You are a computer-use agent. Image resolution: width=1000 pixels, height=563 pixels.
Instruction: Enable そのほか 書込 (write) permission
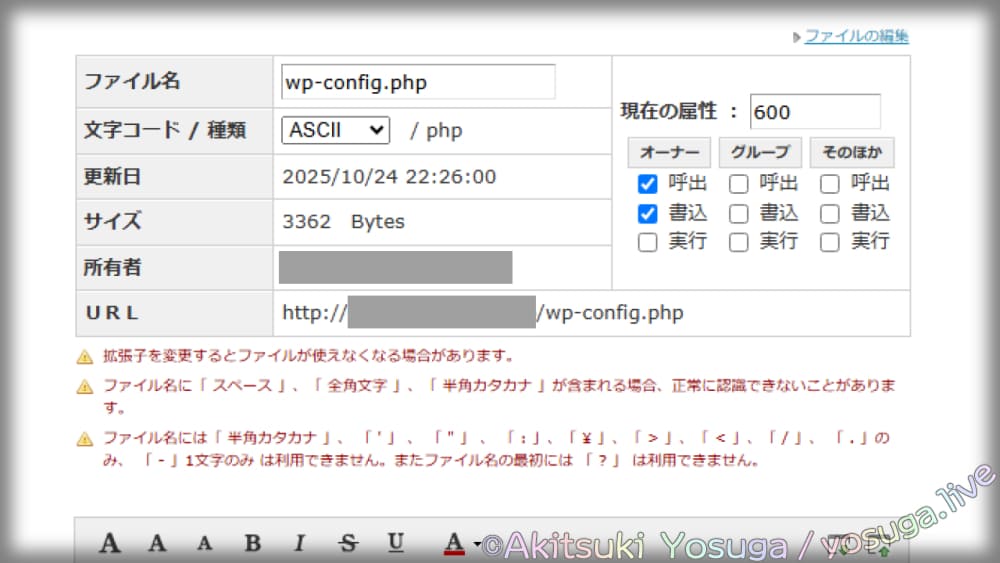tap(830, 213)
